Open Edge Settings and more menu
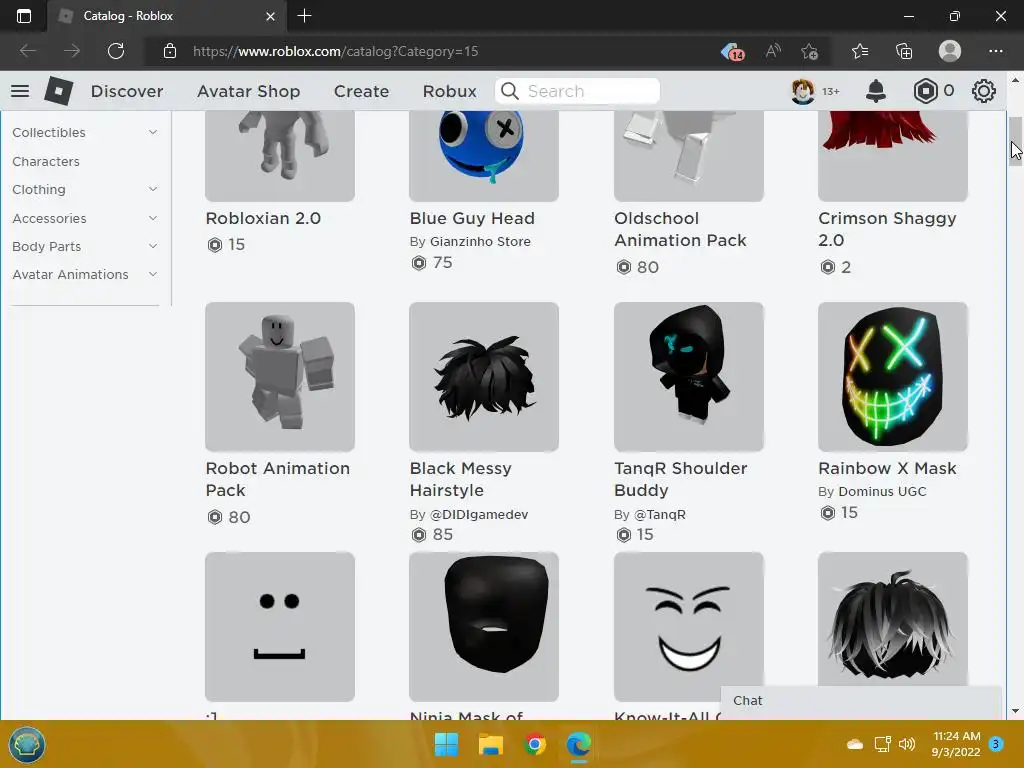Screen dimensions: 1024x768 [995, 51]
